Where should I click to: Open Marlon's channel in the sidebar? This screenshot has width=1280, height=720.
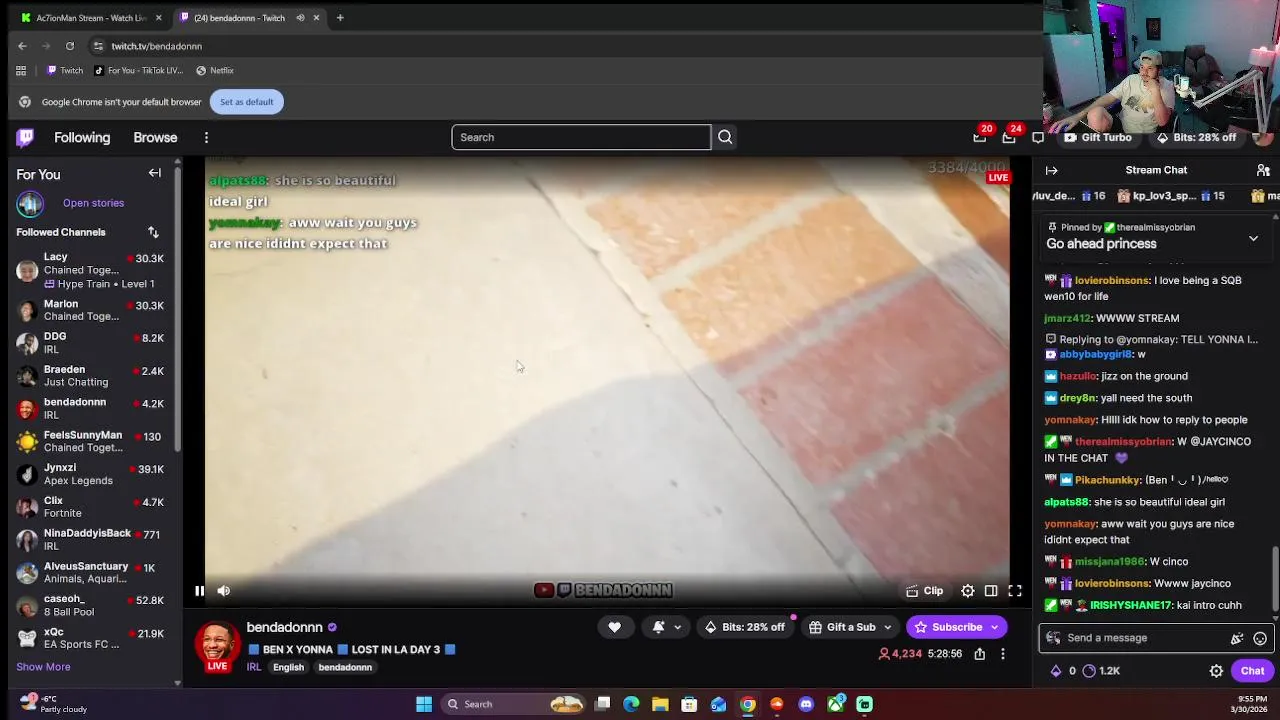click(x=90, y=310)
